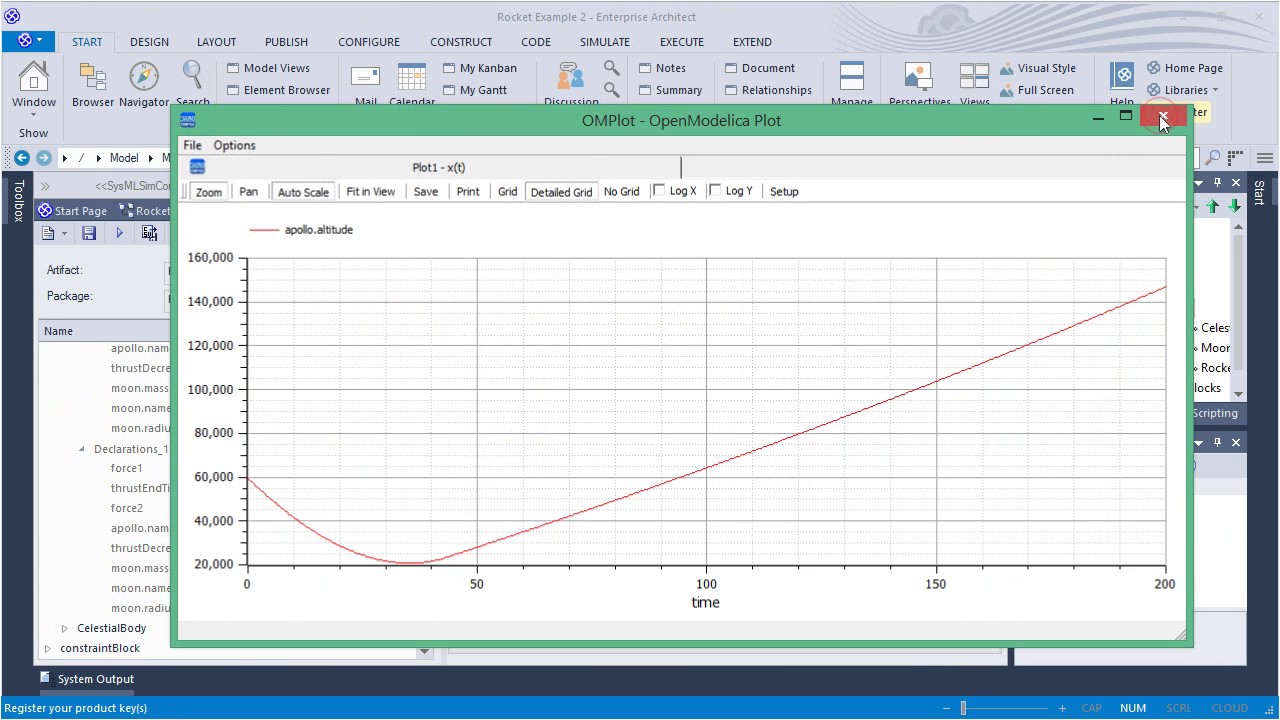
Task: Open the File menu in OMPlot
Action: (192, 145)
